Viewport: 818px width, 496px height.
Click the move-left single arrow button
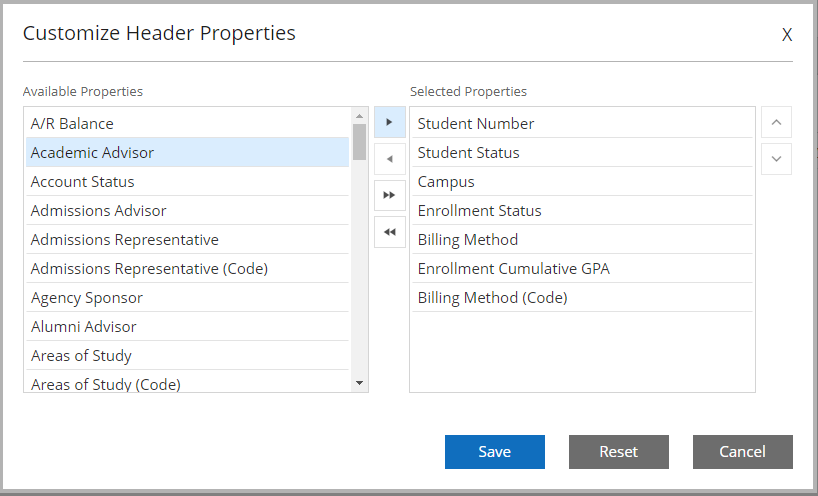click(390, 159)
